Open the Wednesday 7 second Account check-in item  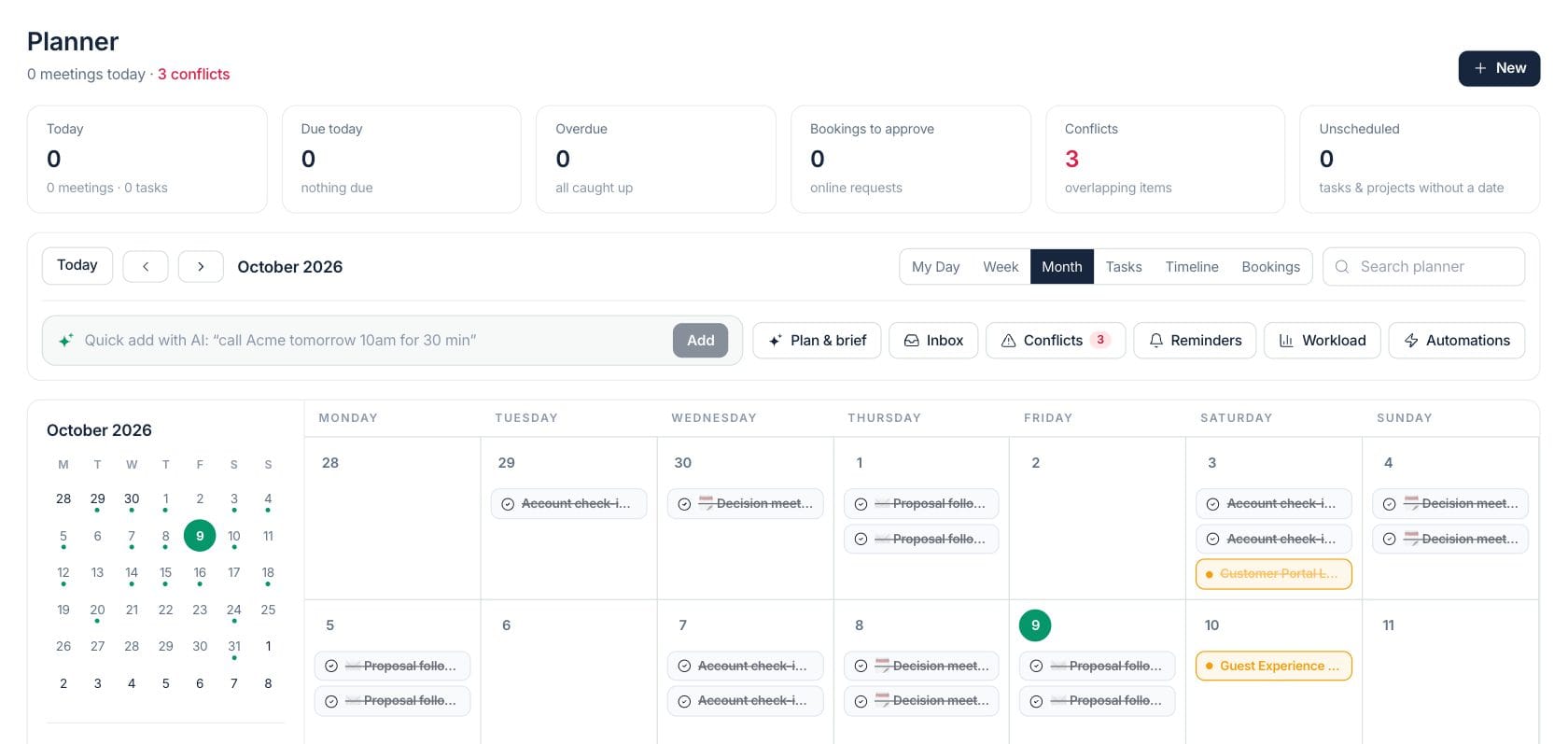745,701
